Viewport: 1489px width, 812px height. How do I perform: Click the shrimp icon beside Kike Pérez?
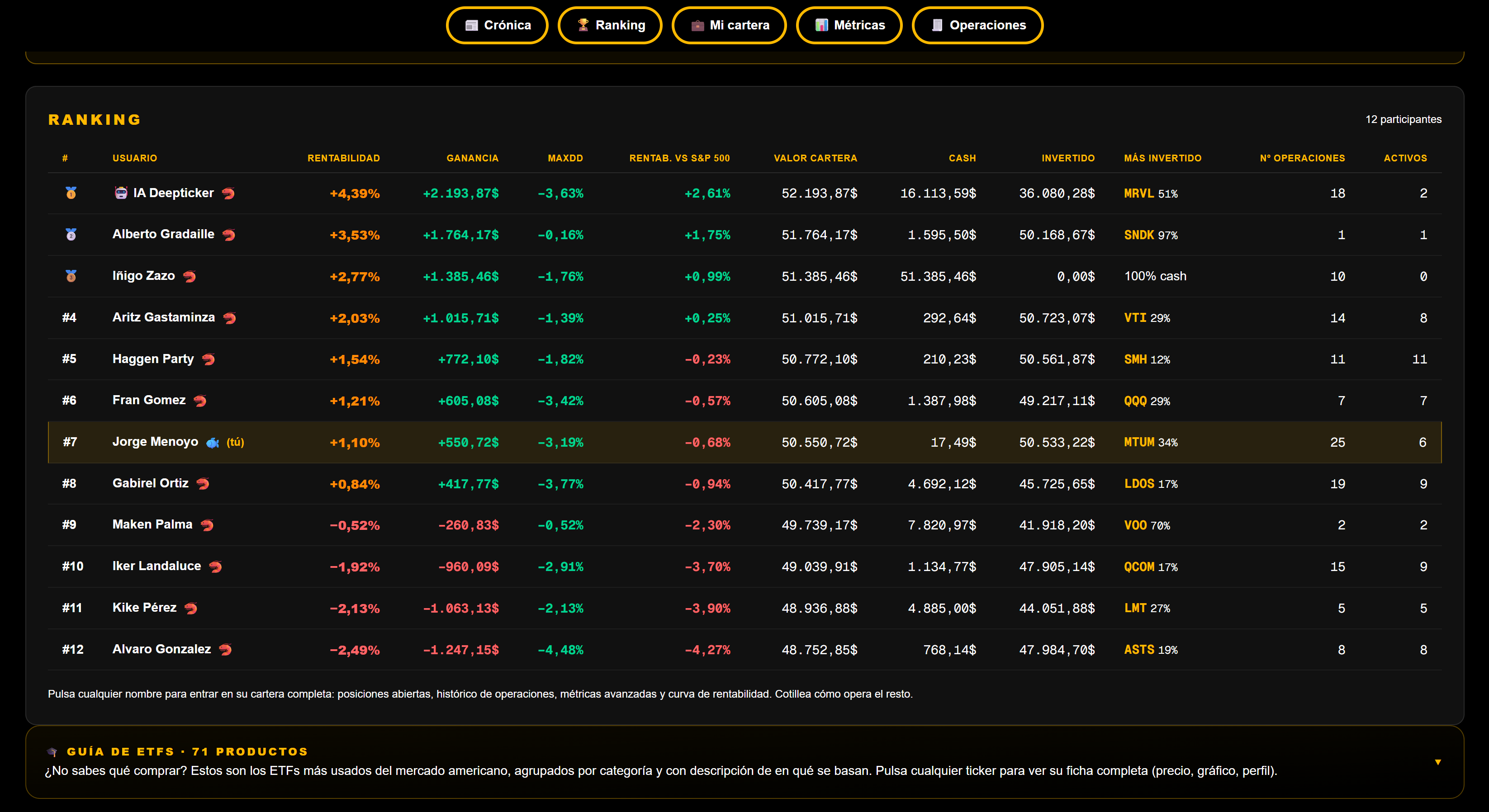[191, 608]
